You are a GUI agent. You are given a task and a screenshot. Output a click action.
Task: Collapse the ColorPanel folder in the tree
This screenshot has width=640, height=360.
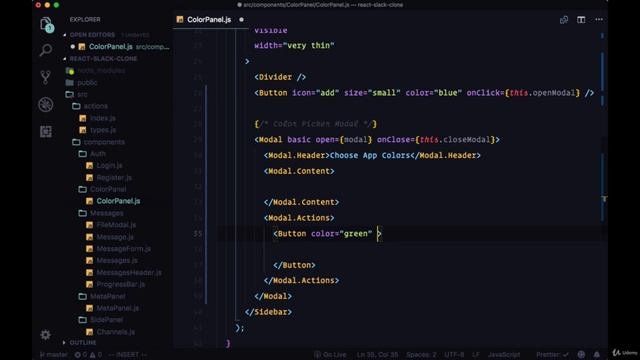(x=108, y=189)
